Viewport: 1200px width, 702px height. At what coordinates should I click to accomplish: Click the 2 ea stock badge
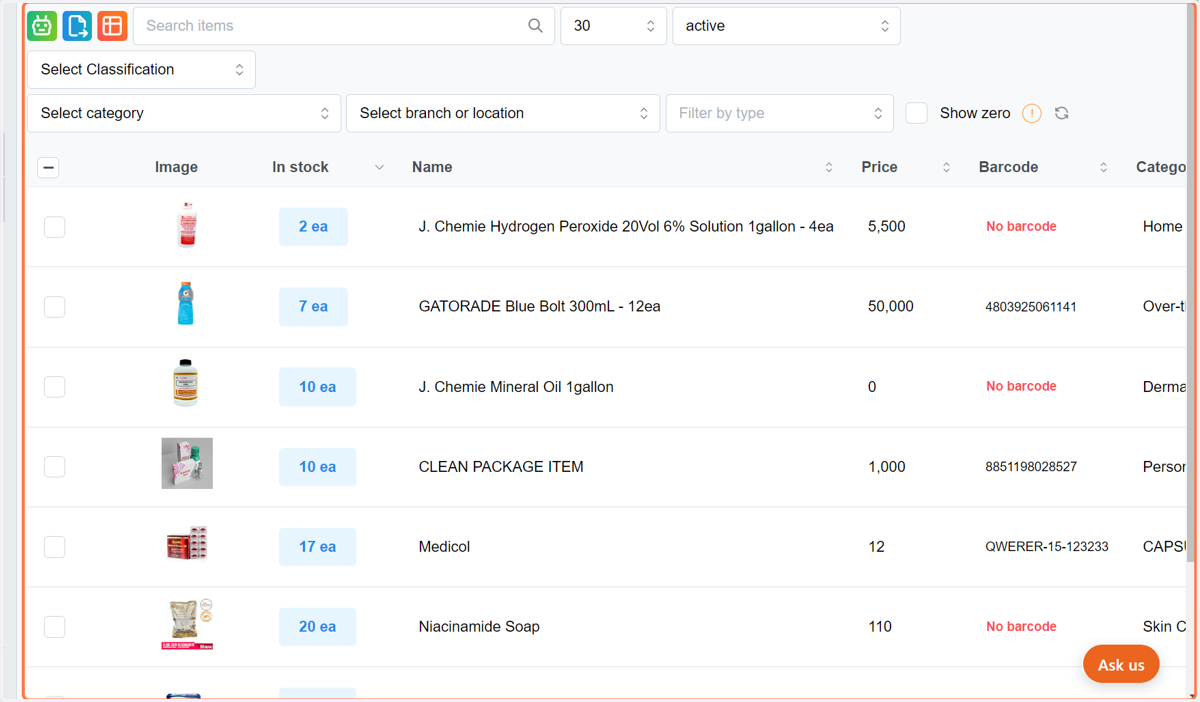pos(313,227)
